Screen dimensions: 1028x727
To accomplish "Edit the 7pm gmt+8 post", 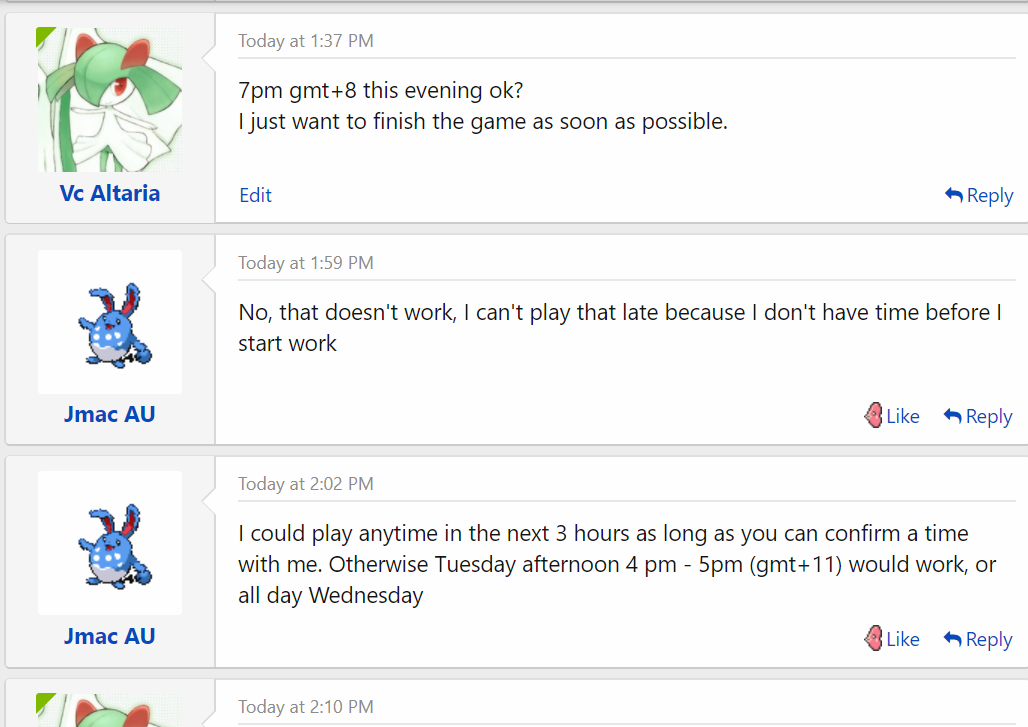I will coord(255,195).
